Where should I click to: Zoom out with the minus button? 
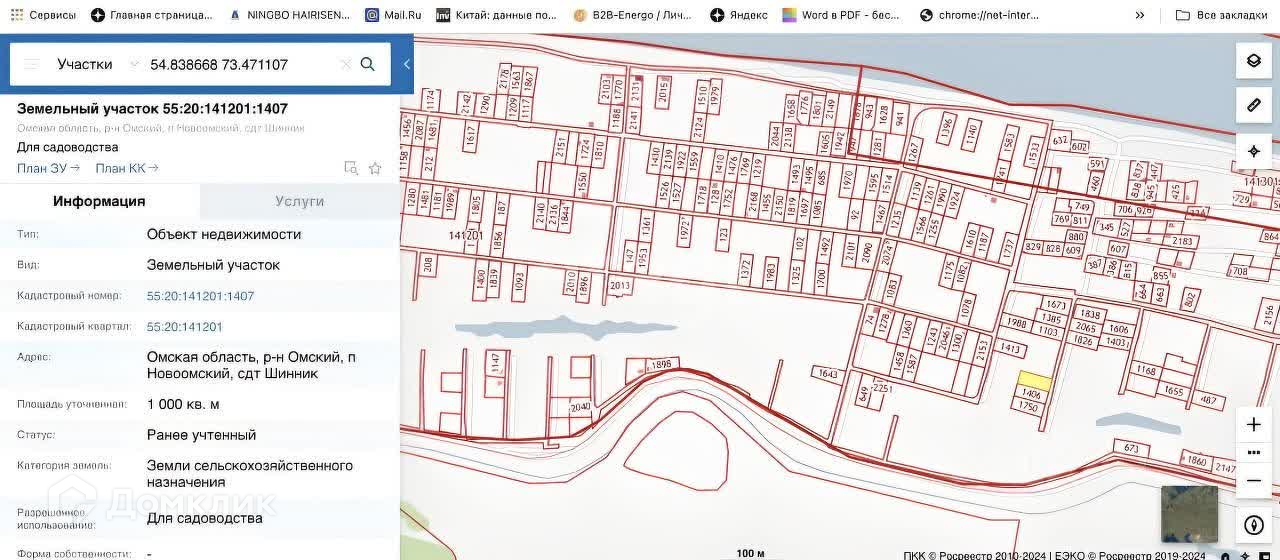click(x=1253, y=480)
